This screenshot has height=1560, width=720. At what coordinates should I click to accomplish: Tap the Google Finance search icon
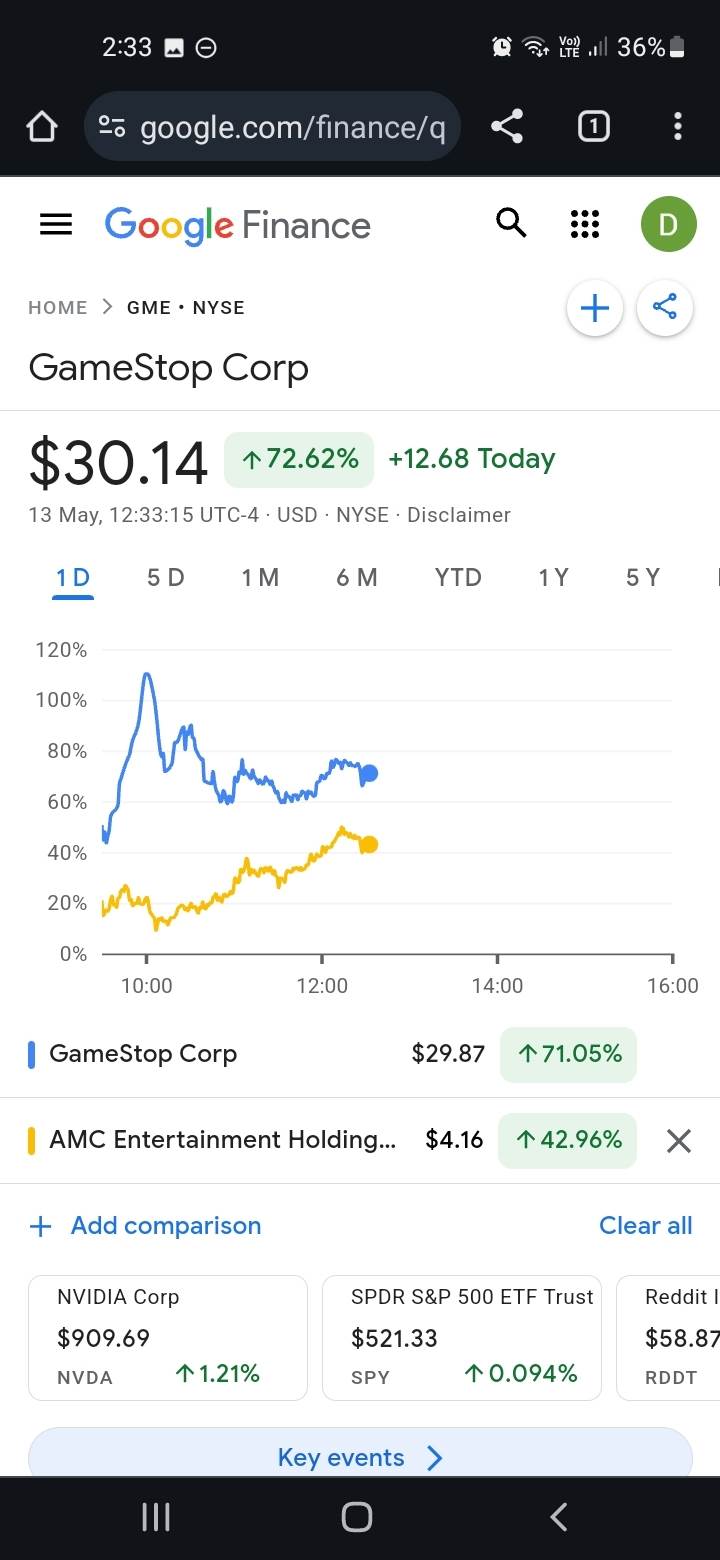(511, 224)
